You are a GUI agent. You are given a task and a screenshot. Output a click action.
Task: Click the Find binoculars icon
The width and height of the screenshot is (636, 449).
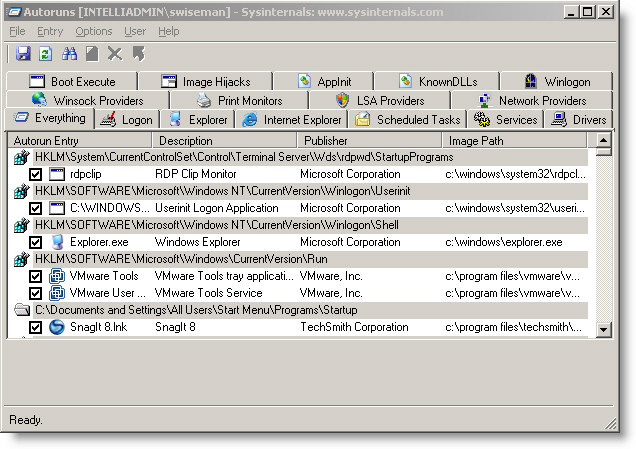pyautogui.click(x=69, y=54)
